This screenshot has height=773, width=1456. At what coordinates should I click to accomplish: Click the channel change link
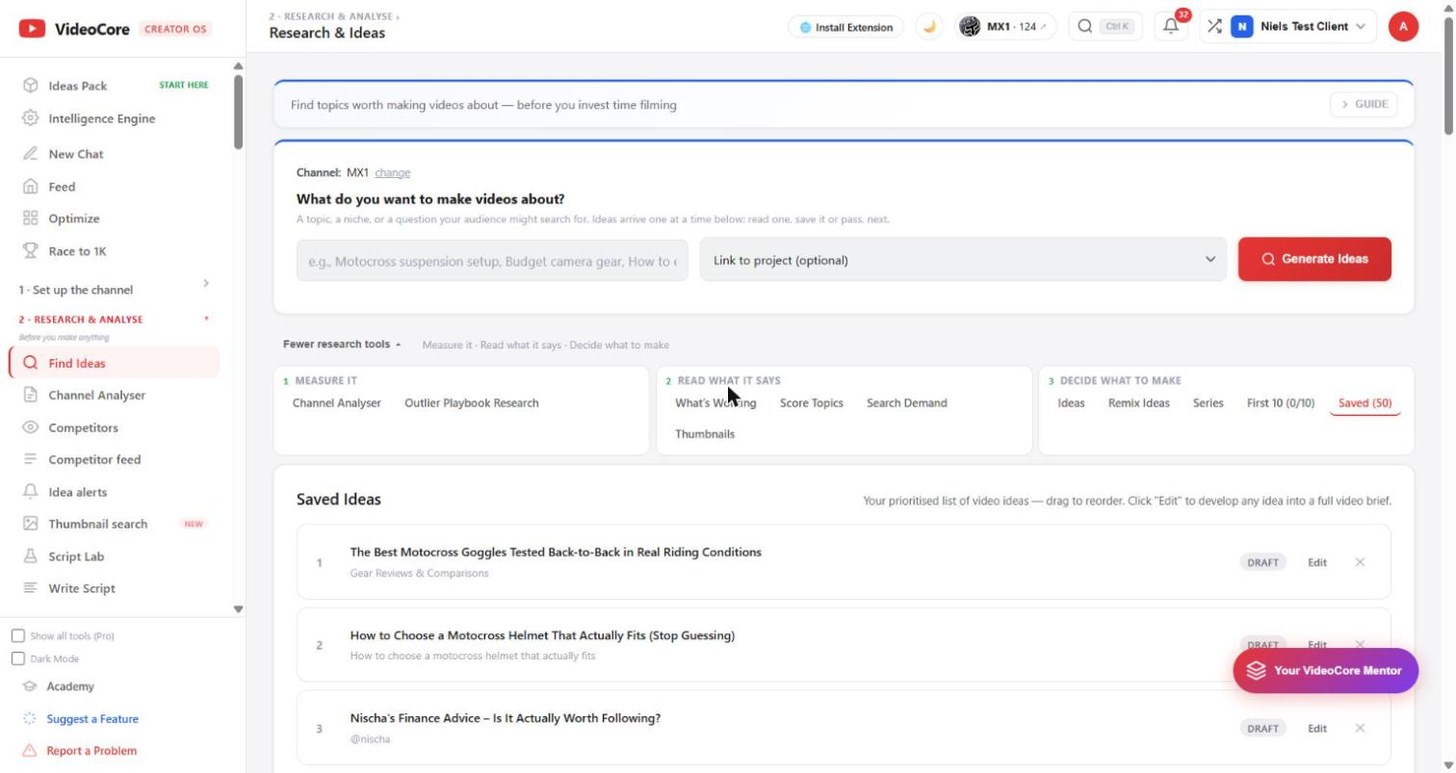tap(392, 173)
